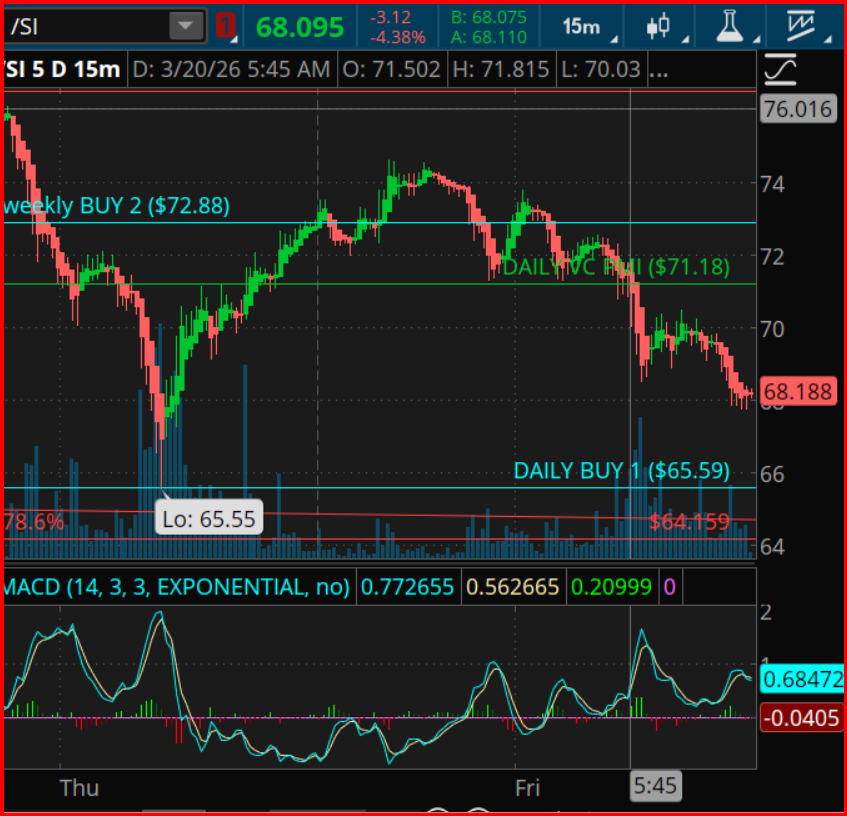Click the 78.6% Fibonacci level label
The width and height of the screenshot is (847, 816).
click(34, 522)
